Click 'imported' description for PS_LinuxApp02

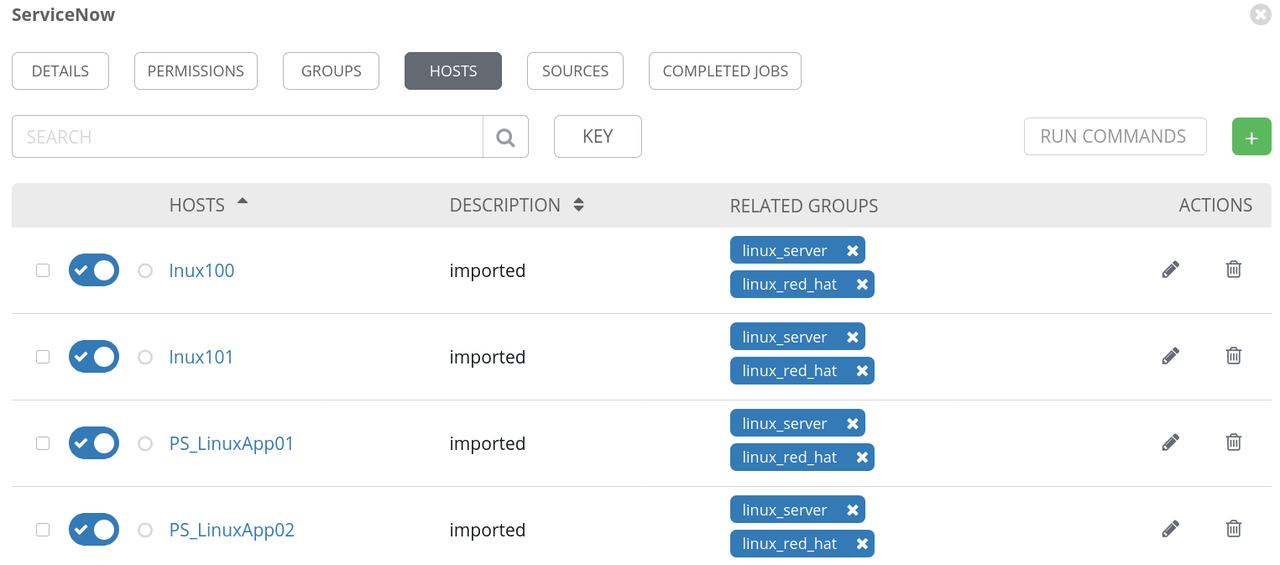point(487,530)
